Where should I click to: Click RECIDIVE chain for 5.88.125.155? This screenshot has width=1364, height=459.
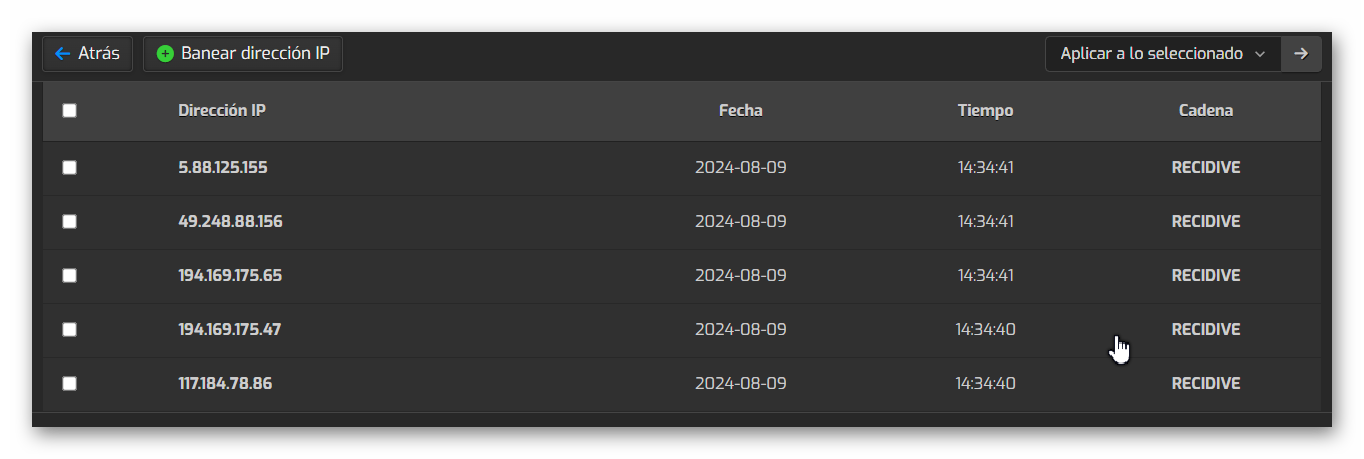pyautogui.click(x=1206, y=168)
